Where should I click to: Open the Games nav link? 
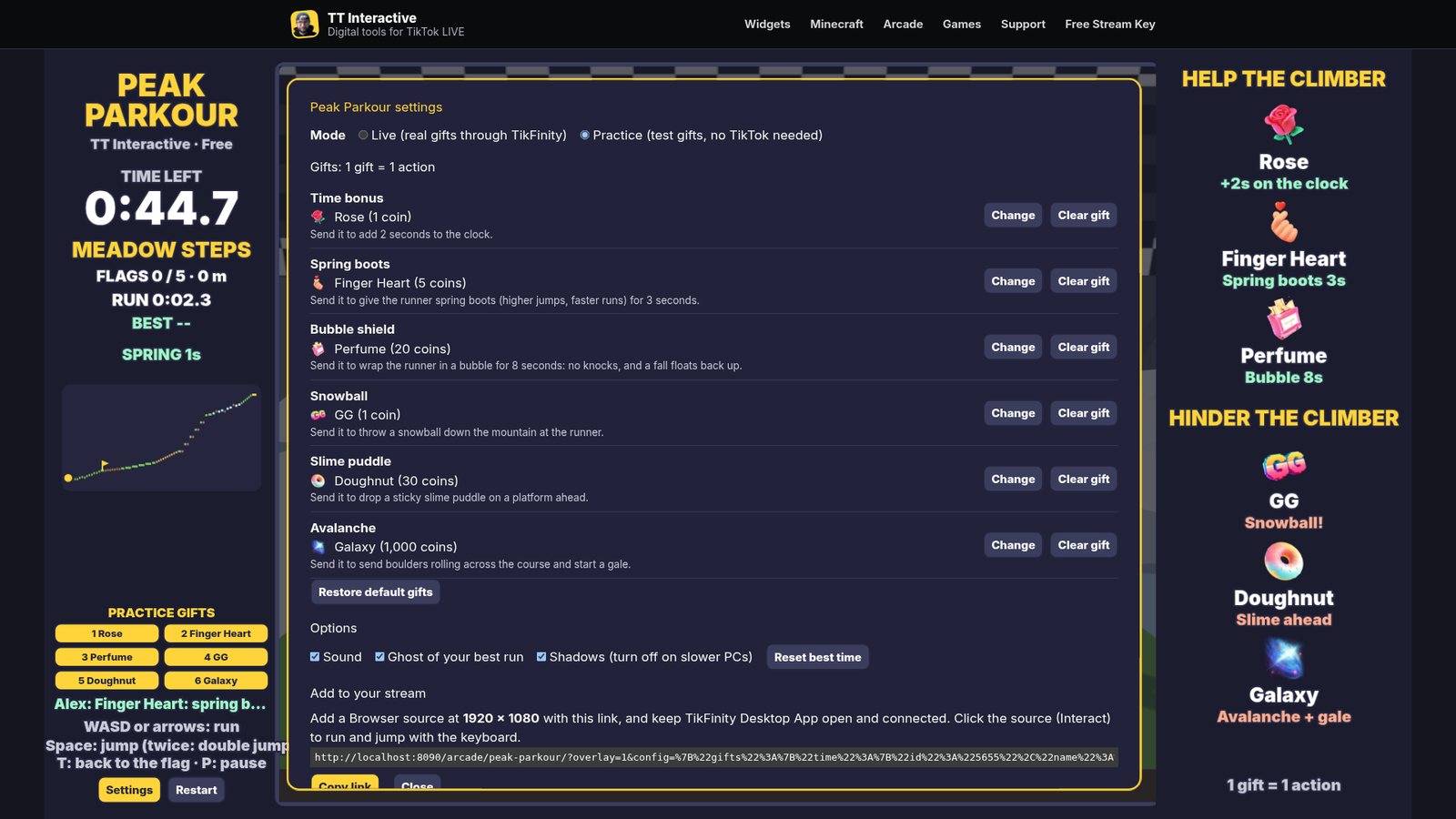(x=961, y=25)
